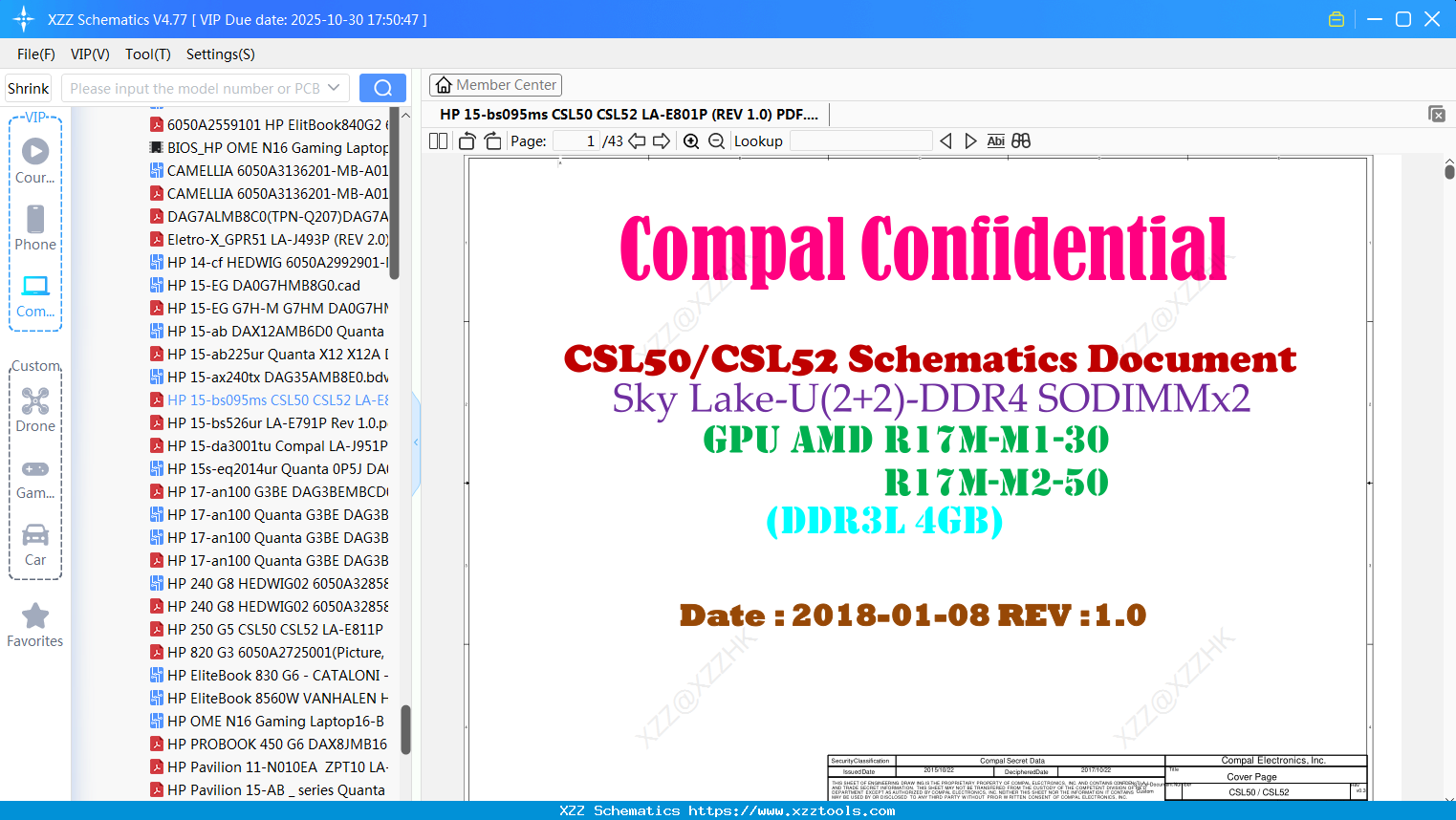The height and width of the screenshot is (820, 1456).
Task: Go to next page arrow
Action: (662, 140)
